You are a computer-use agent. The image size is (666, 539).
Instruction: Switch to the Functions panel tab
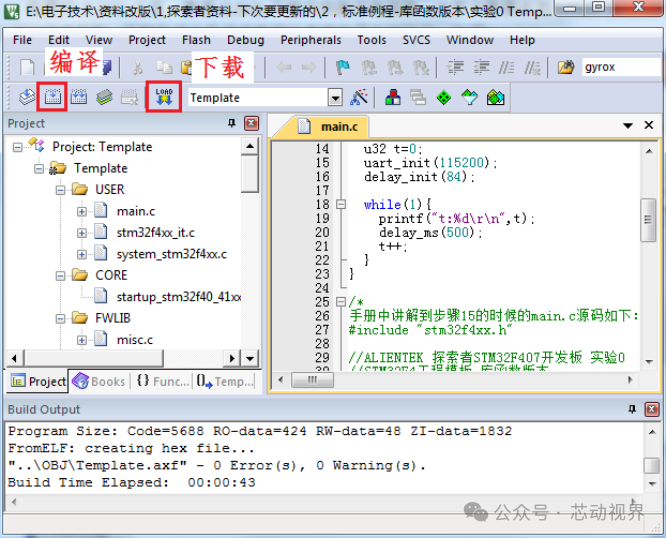click(163, 381)
